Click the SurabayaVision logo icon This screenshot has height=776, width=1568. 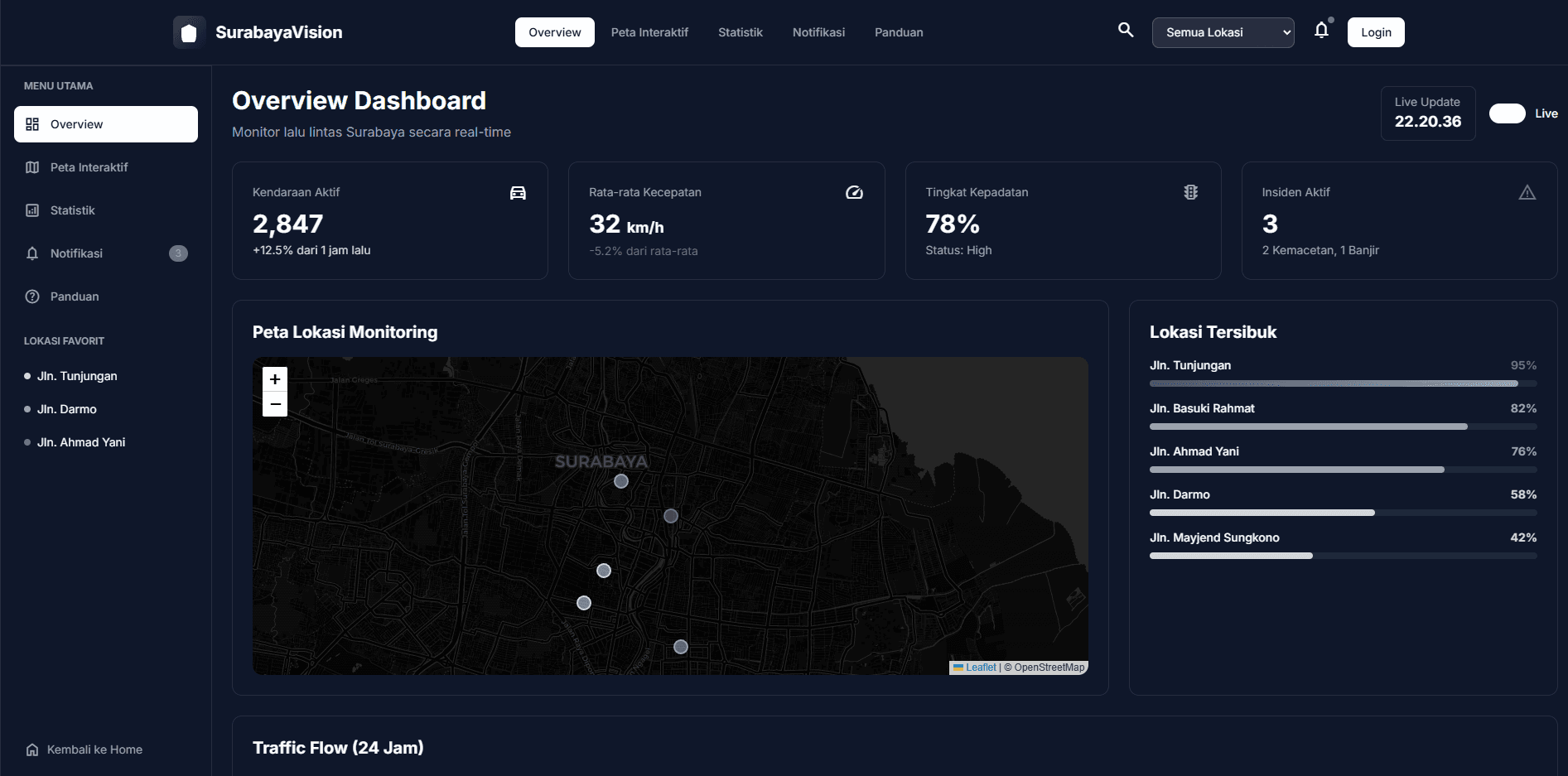(x=189, y=31)
